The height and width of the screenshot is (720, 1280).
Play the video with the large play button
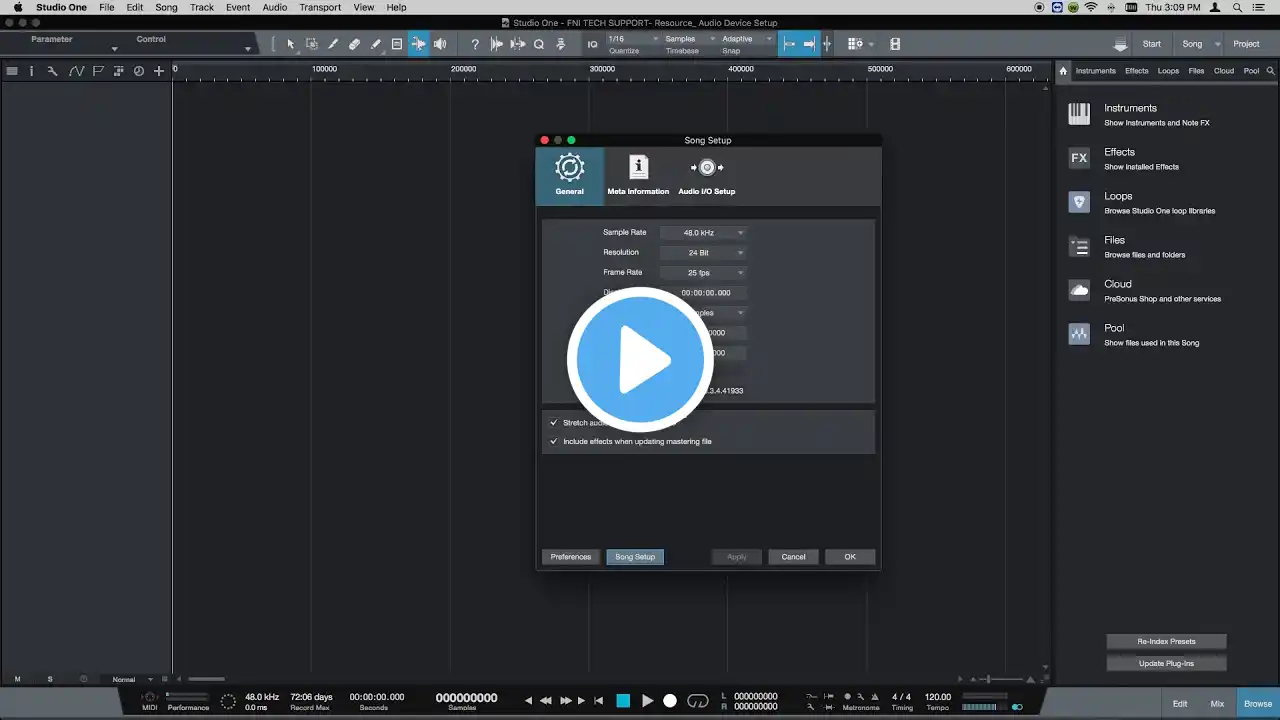point(640,359)
